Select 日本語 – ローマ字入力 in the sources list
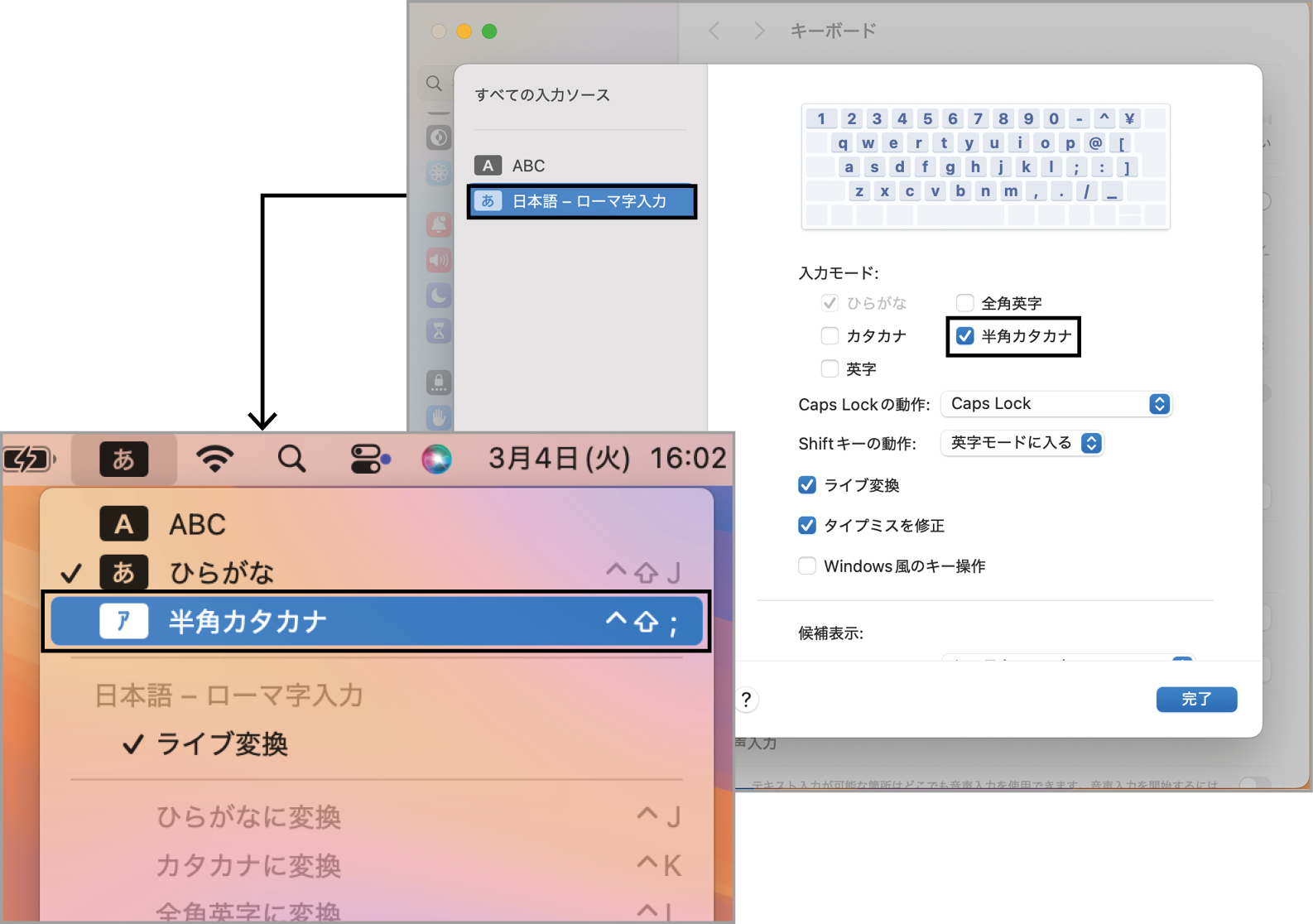This screenshot has height=924, width=1313. [581, 201]
